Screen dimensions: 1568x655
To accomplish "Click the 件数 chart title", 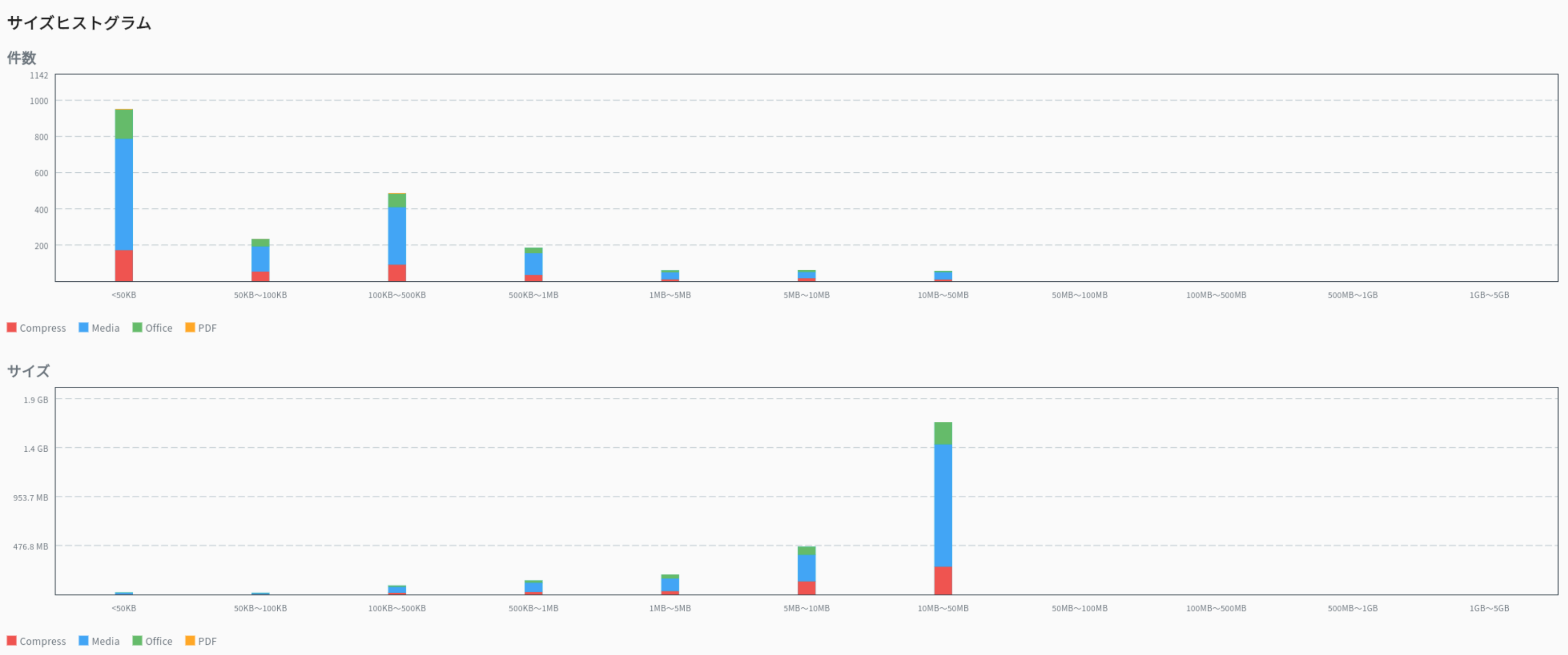I will (x=22, y=58).
